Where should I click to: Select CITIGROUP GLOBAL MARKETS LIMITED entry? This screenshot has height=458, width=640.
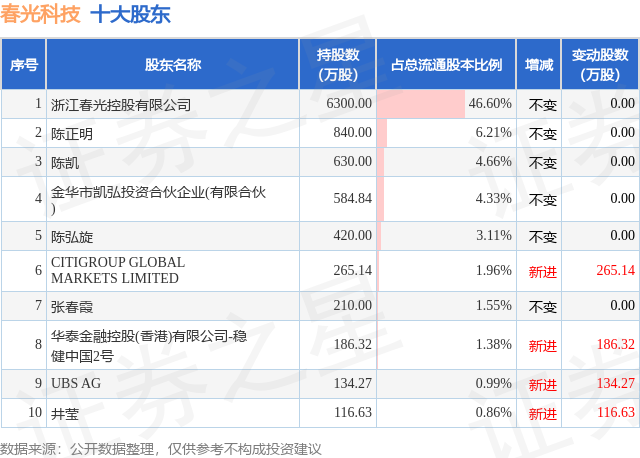(x=117, y=270)
